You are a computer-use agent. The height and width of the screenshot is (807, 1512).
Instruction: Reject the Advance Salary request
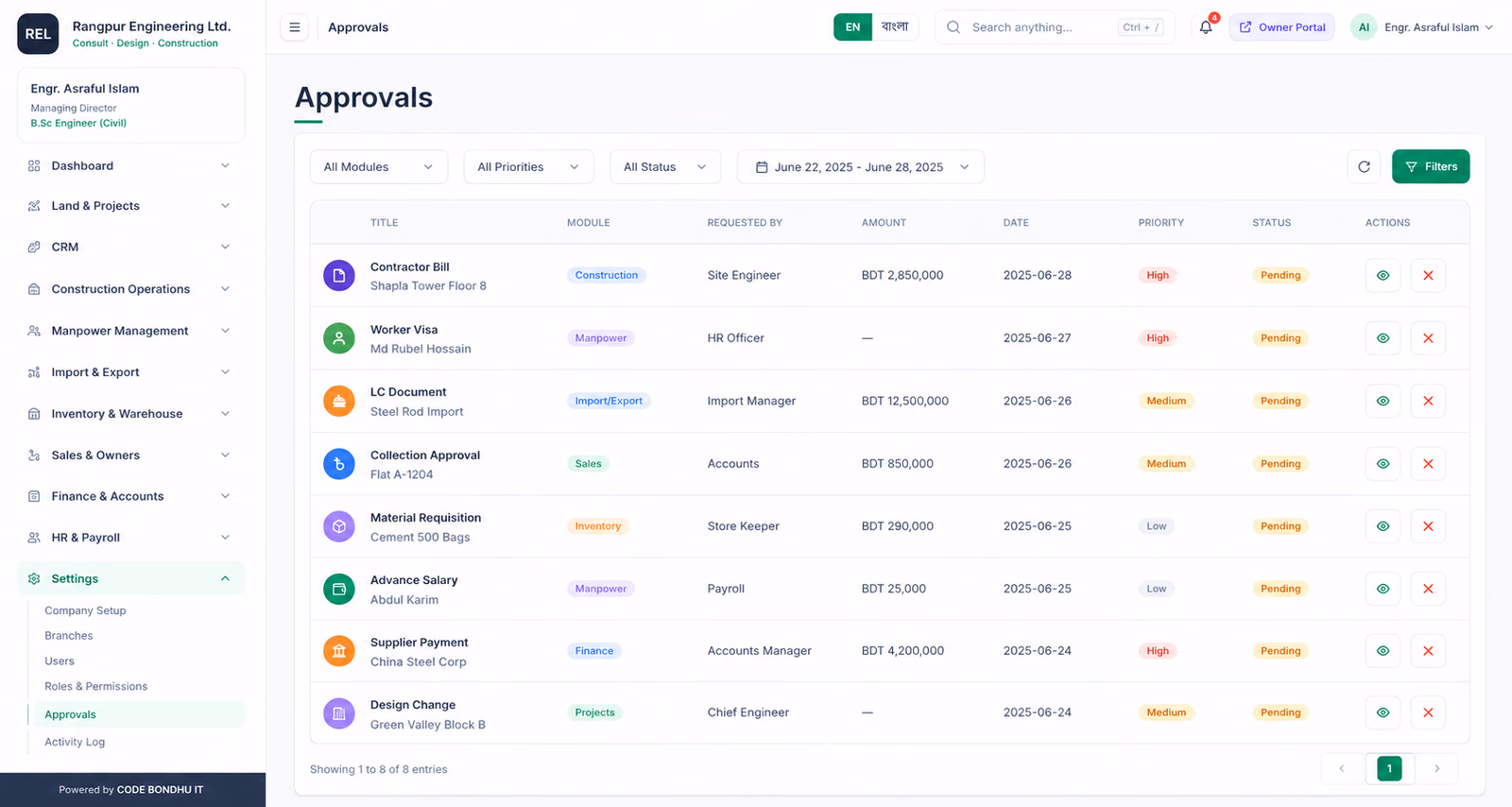pyautogui.click(x=1428, y=588)
